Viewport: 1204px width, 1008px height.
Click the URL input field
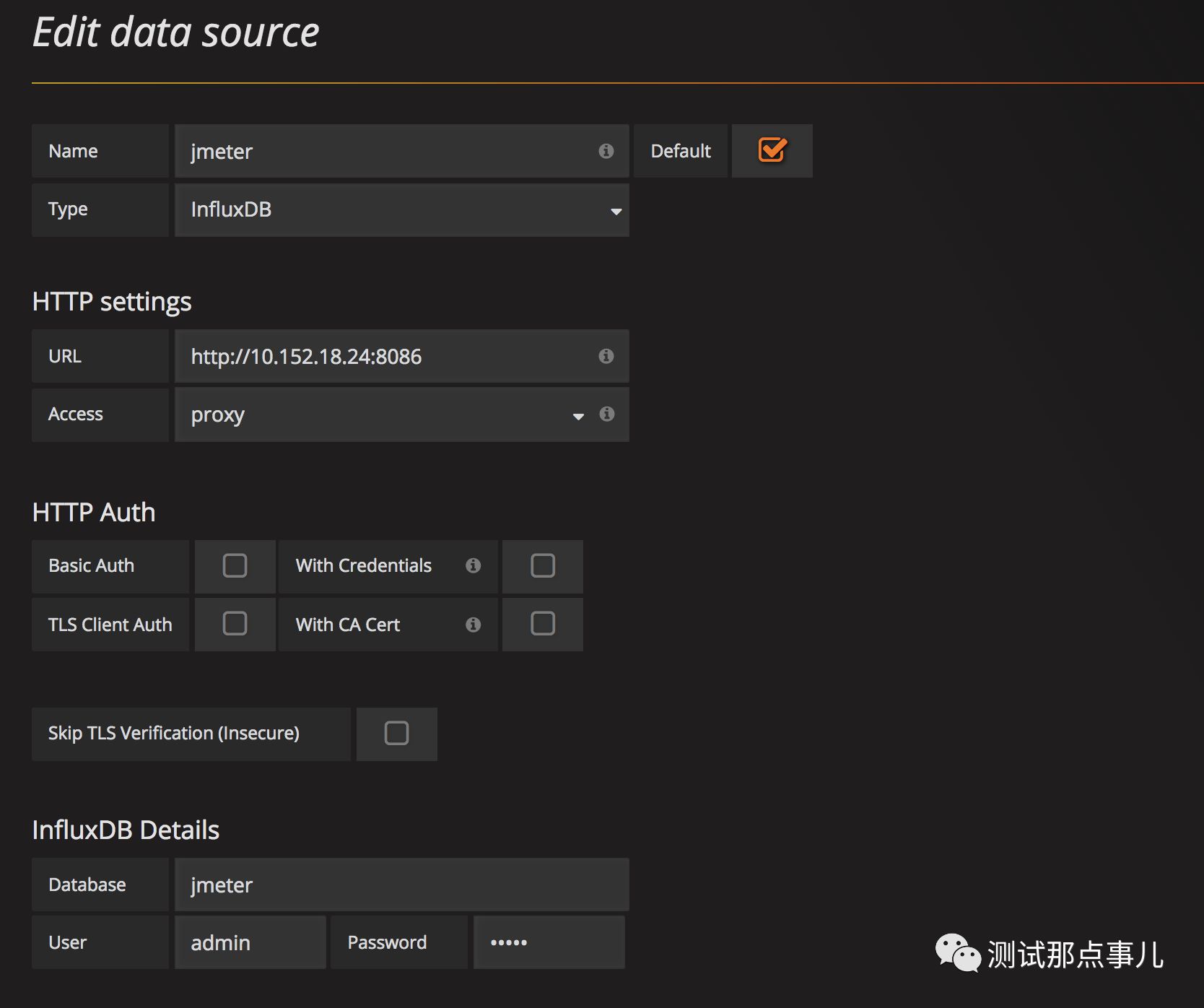click(x=402, y=356)
